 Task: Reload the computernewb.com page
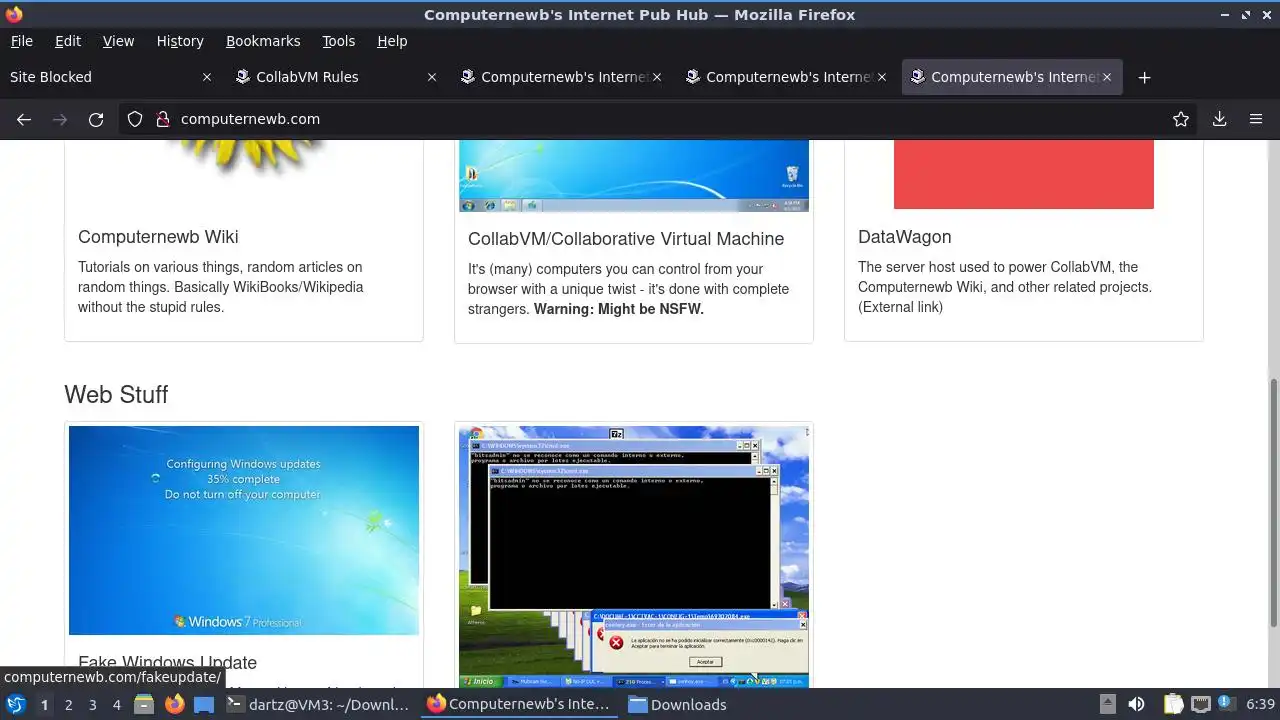pos(96,119)
